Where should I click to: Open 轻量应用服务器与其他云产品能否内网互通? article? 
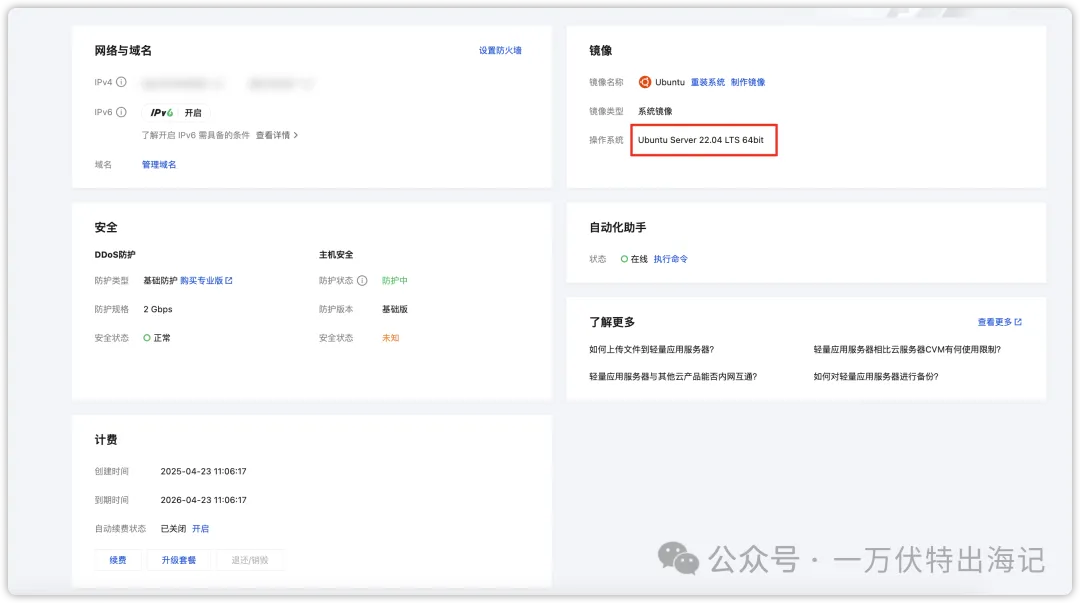(673, 376)
